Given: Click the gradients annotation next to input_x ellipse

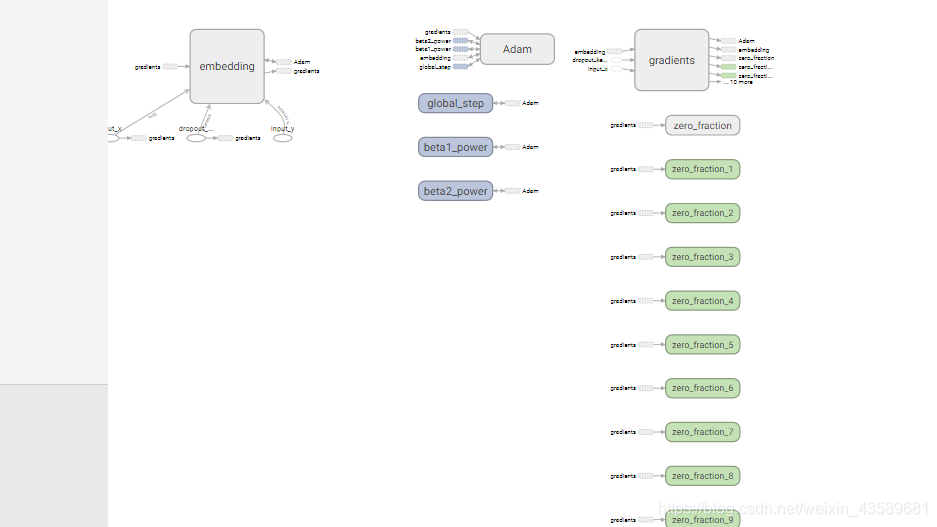Looking at the screenshot, I should pos(161,138).
